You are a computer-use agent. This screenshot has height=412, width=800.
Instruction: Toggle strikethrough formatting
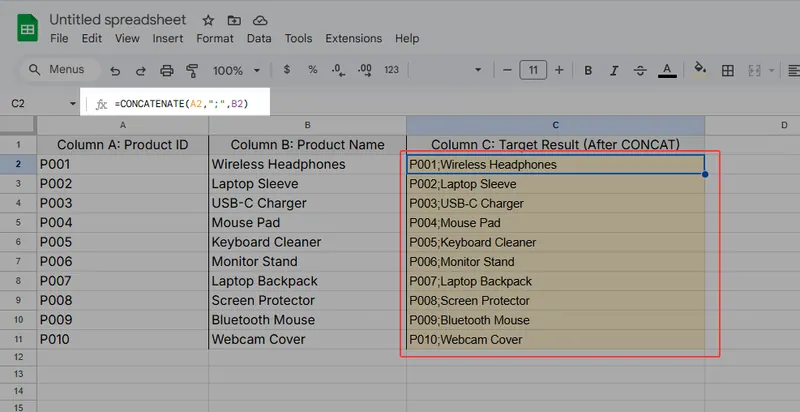tap(640, 70)
